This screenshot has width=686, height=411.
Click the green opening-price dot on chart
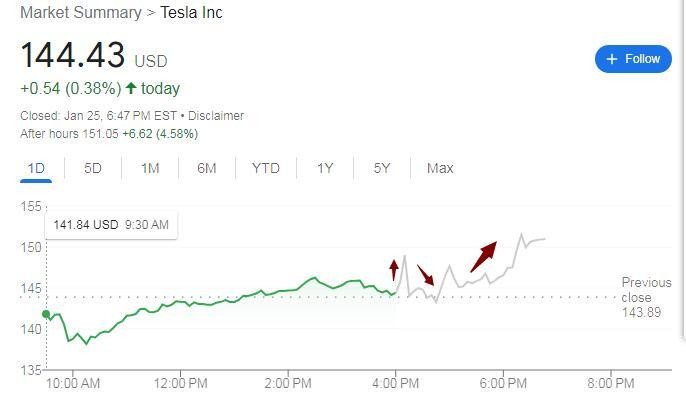click(x=46, y=315)
